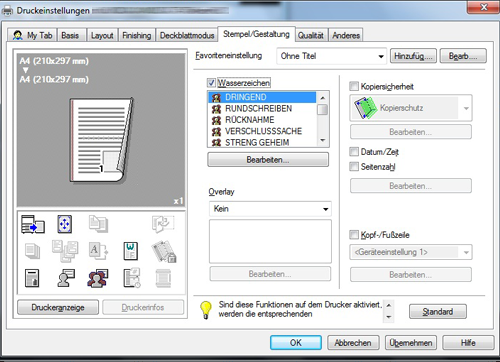Tick the Datum/Zeit checkbox
The height and width of the screenshot is (362, 500).
tap(354, 152)
